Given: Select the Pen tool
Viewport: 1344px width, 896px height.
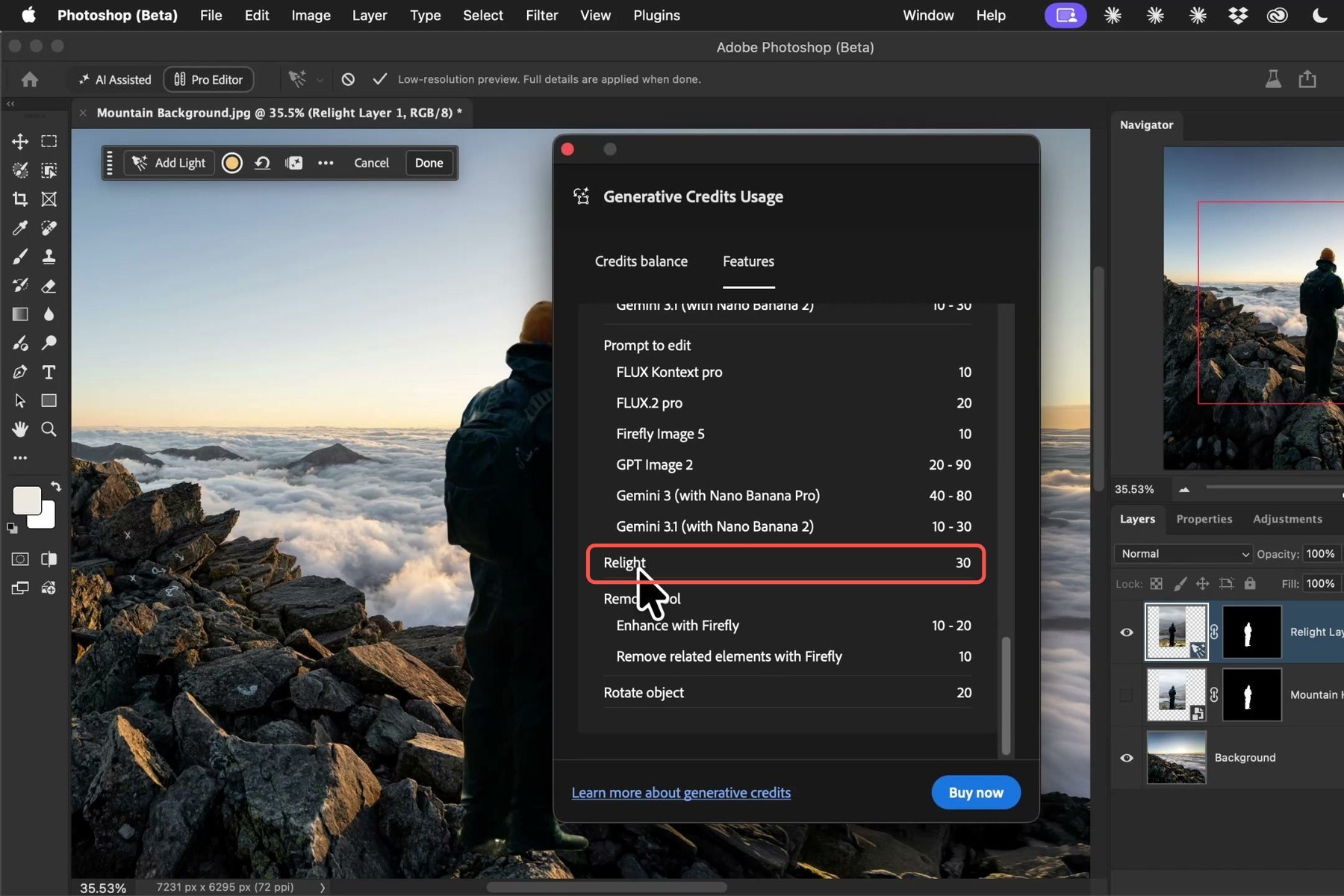Looking at the screenshot, I should [20, 372].
